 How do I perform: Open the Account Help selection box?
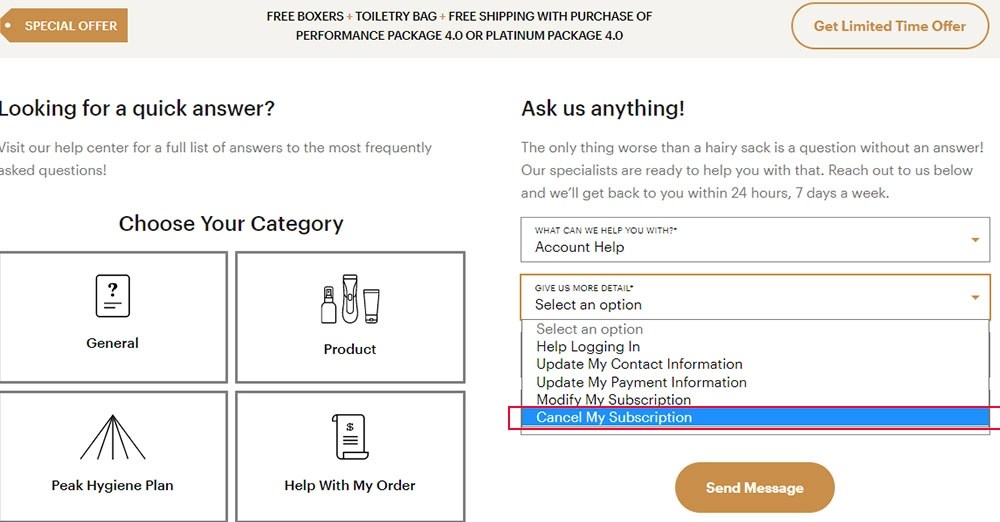click(755, 240)
